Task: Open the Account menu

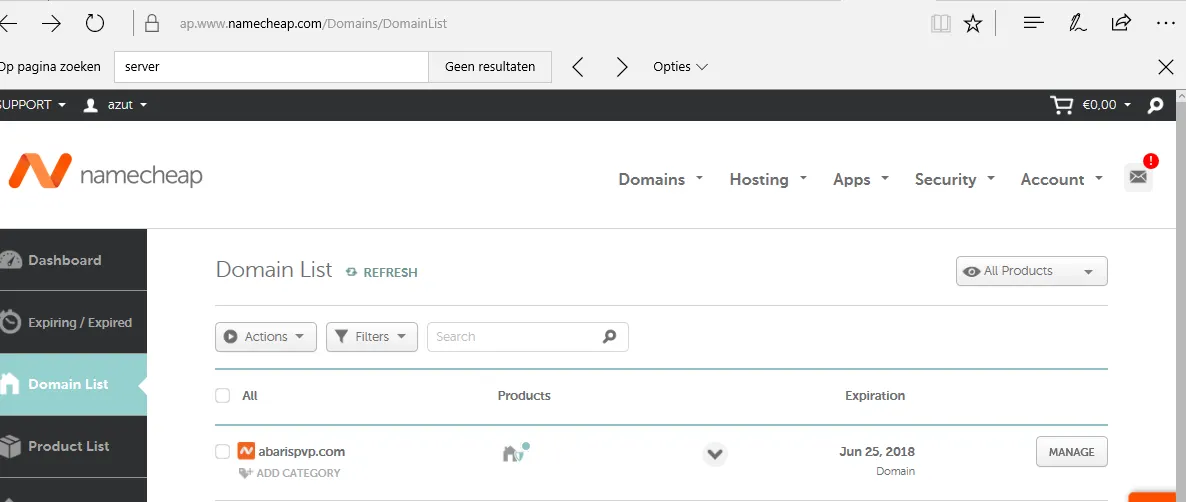Action: click(x=1063, y=179)
